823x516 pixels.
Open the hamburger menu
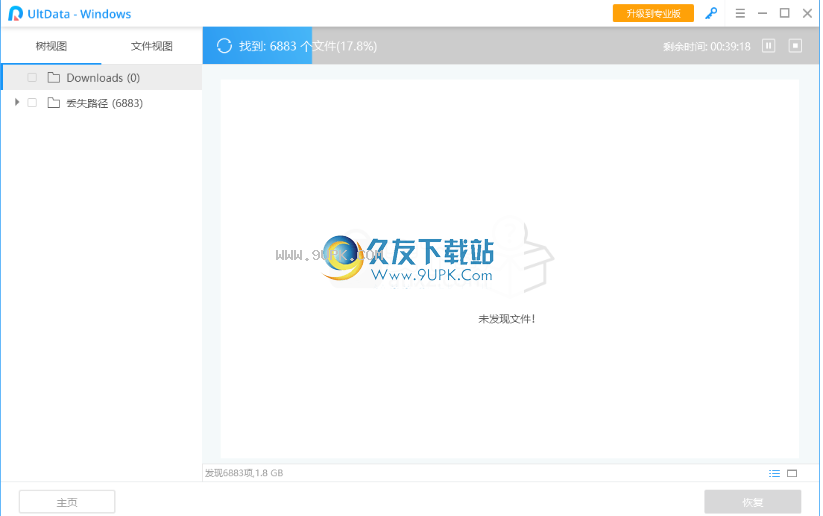click(x=740, y=13)
